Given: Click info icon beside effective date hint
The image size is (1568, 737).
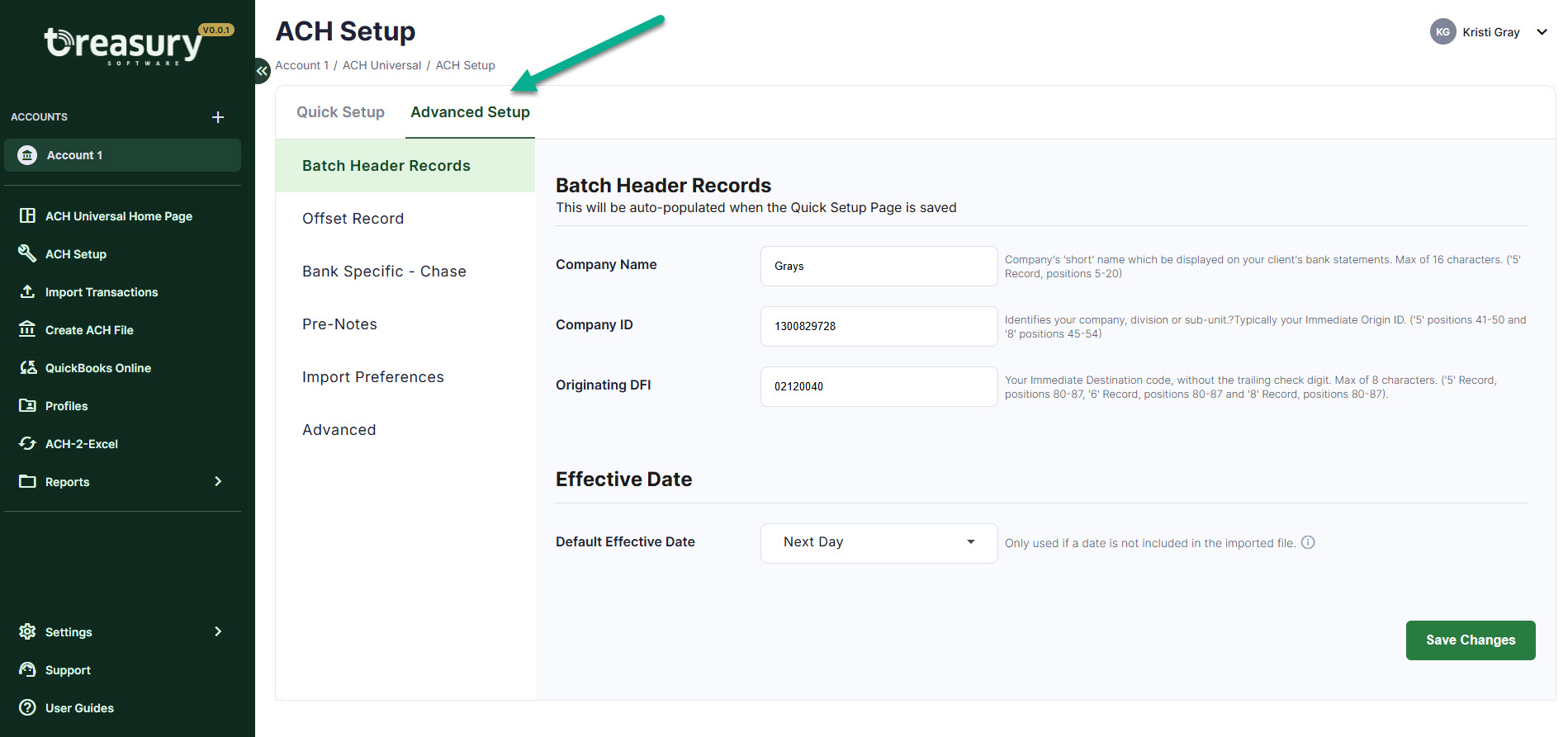Looking at the screenshot, I should tap(1308, 542).
